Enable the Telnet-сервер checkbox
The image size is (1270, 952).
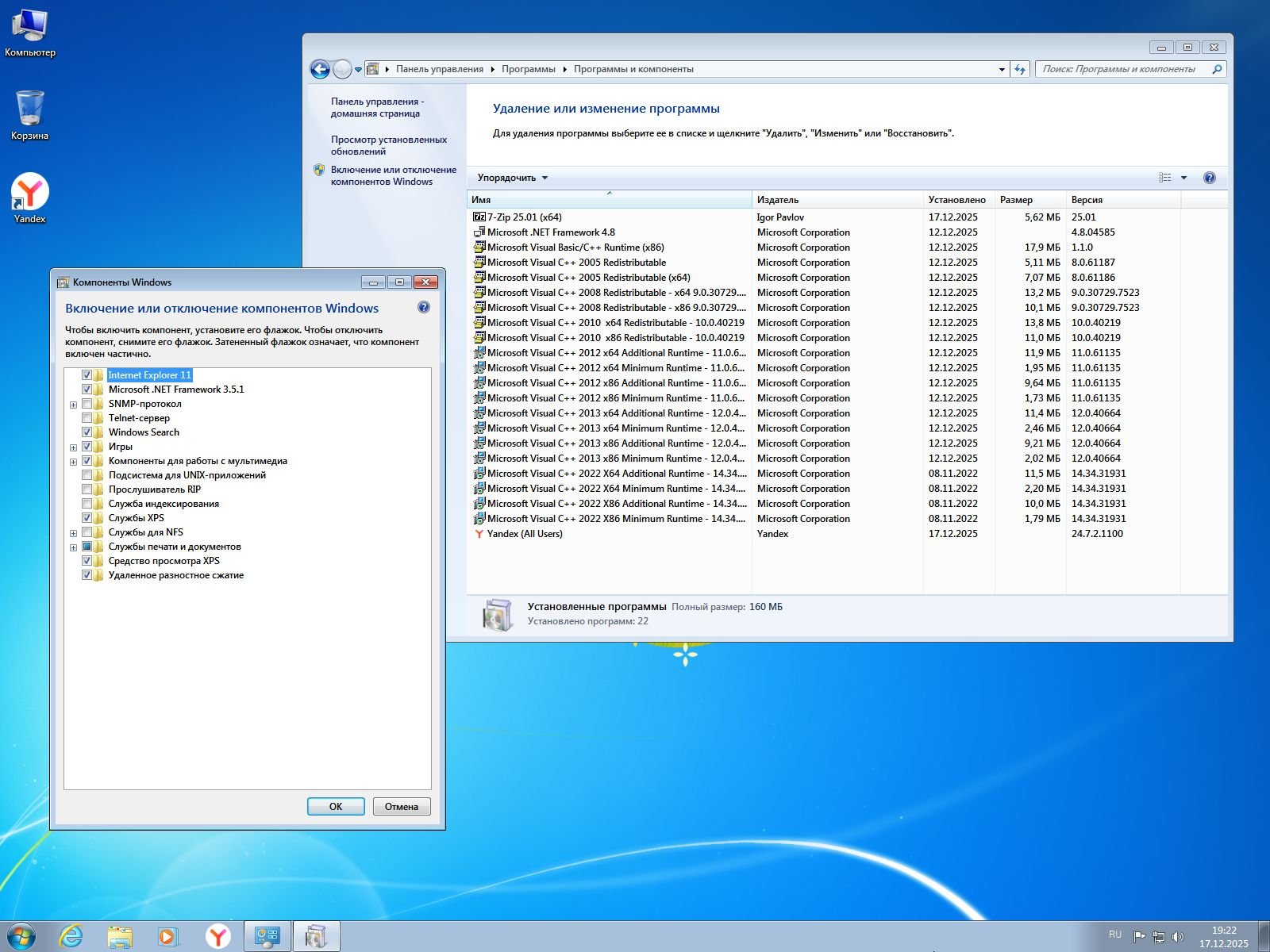pyautogui.click(x=87, y=418)
